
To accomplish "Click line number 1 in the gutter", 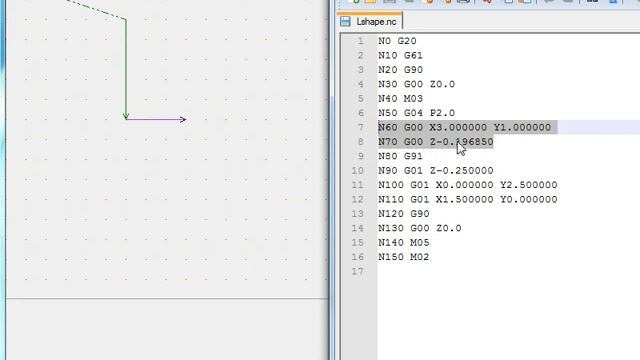I will pos(360,41).
